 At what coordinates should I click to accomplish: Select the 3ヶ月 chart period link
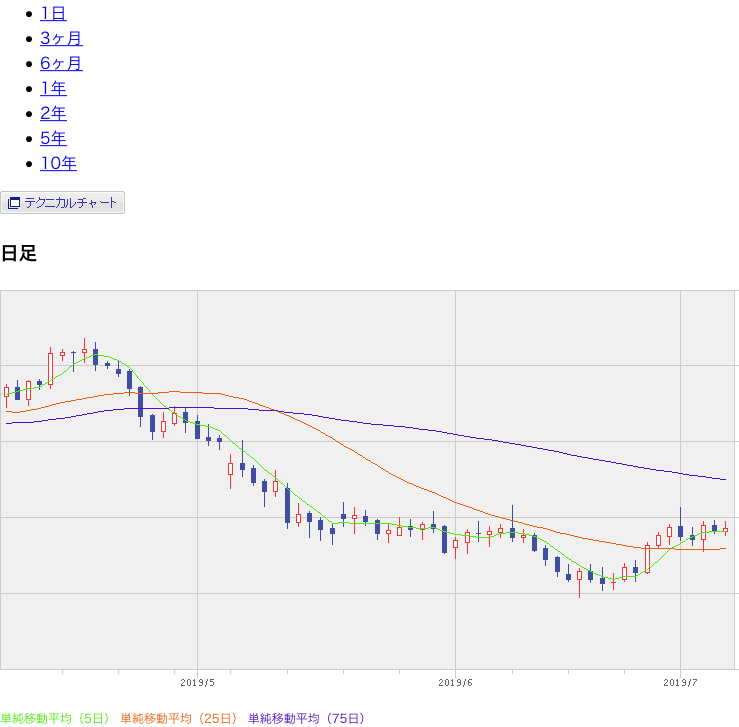click(x=61, y=39)
